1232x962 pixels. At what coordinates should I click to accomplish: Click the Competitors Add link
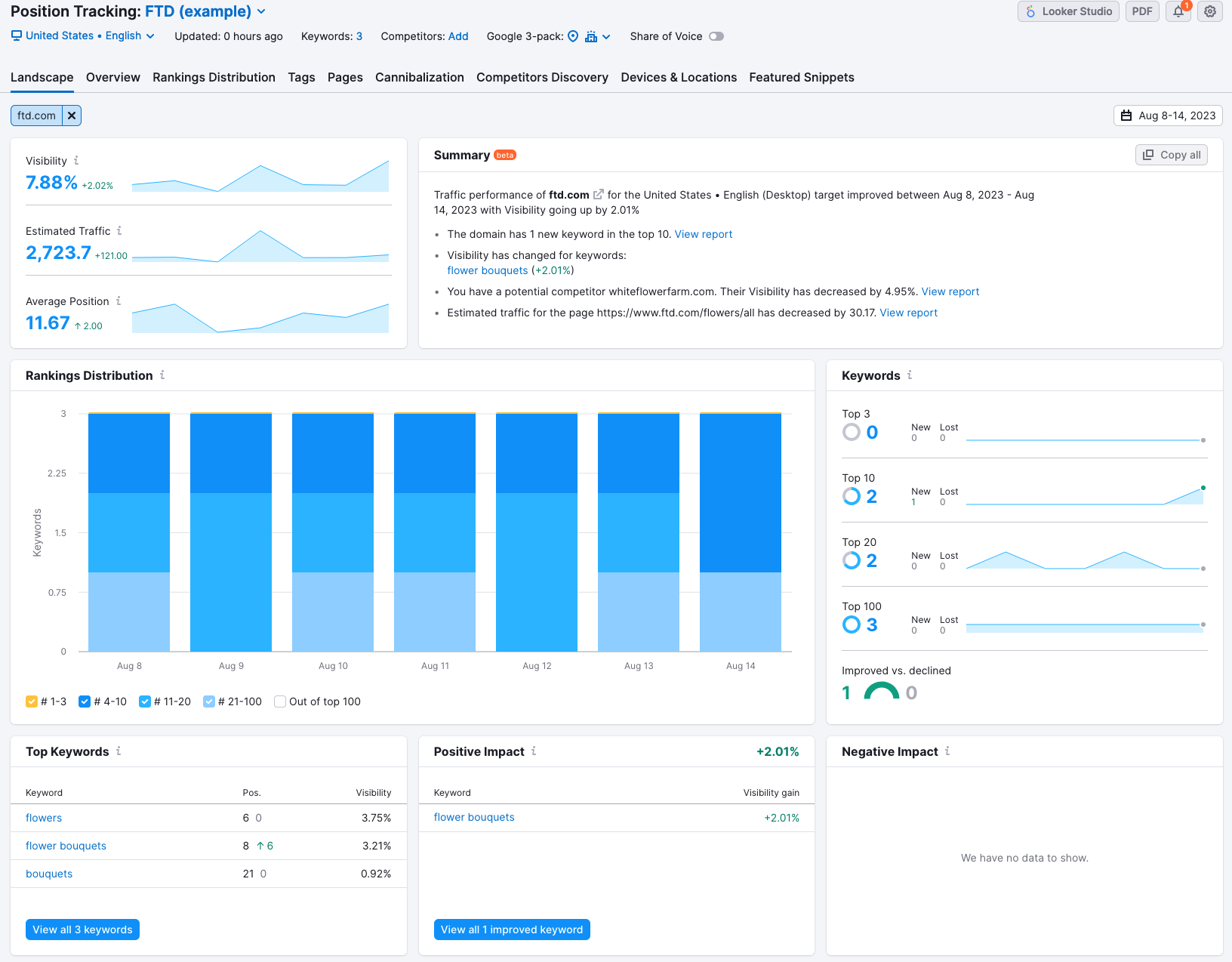point(458,36)
